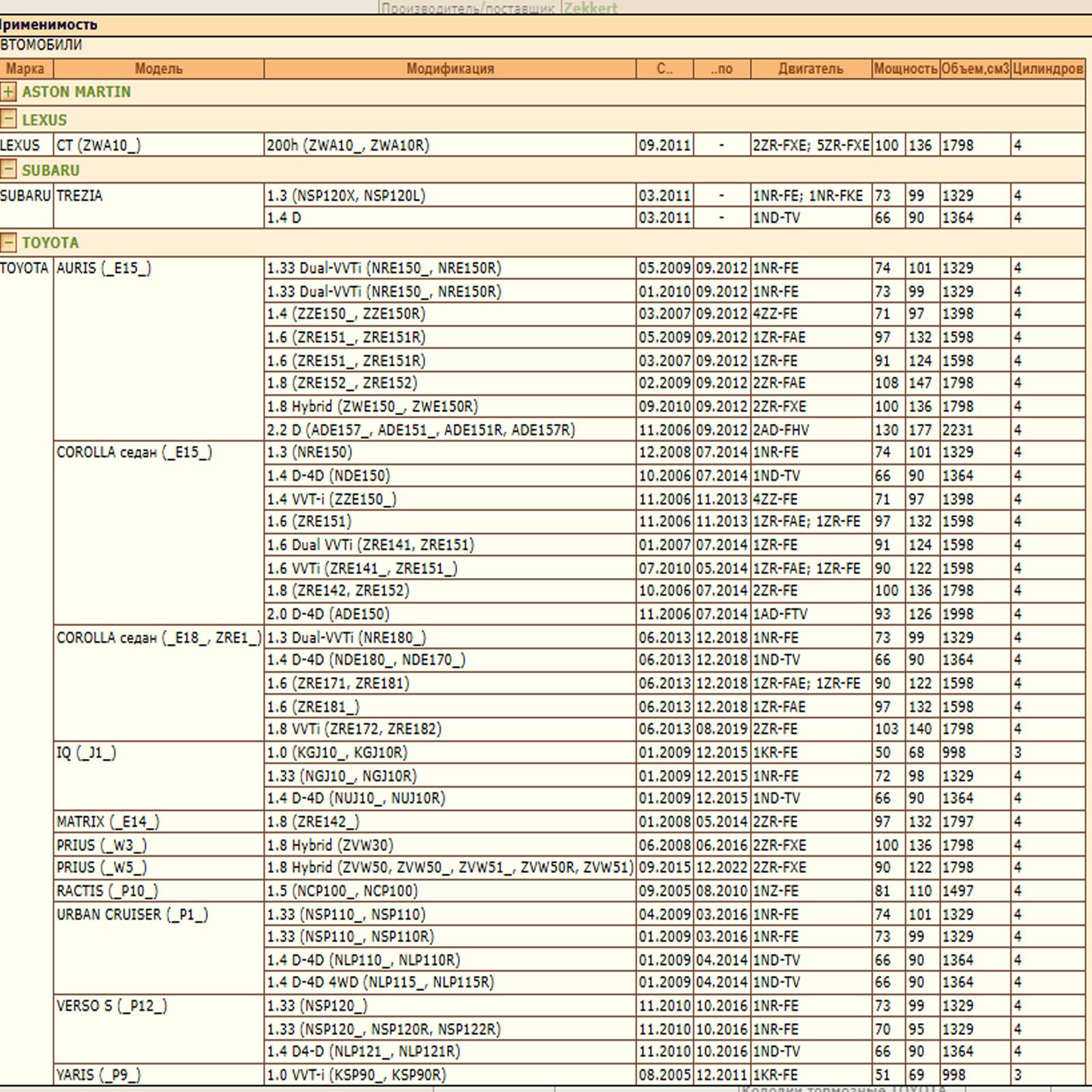Select the YARIS (_P9_) model cell
The width and height of the screenshot is (1092, 1092).
point(99,1075)
